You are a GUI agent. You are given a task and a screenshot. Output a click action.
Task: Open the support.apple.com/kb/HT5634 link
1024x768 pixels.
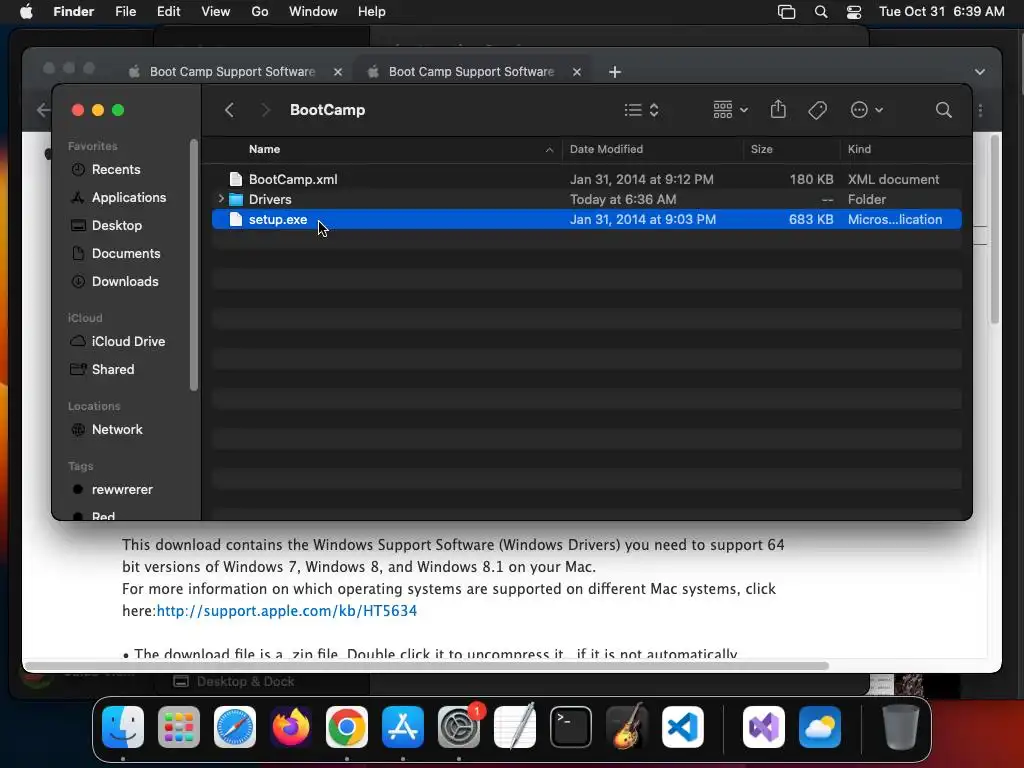click(287, 611)
